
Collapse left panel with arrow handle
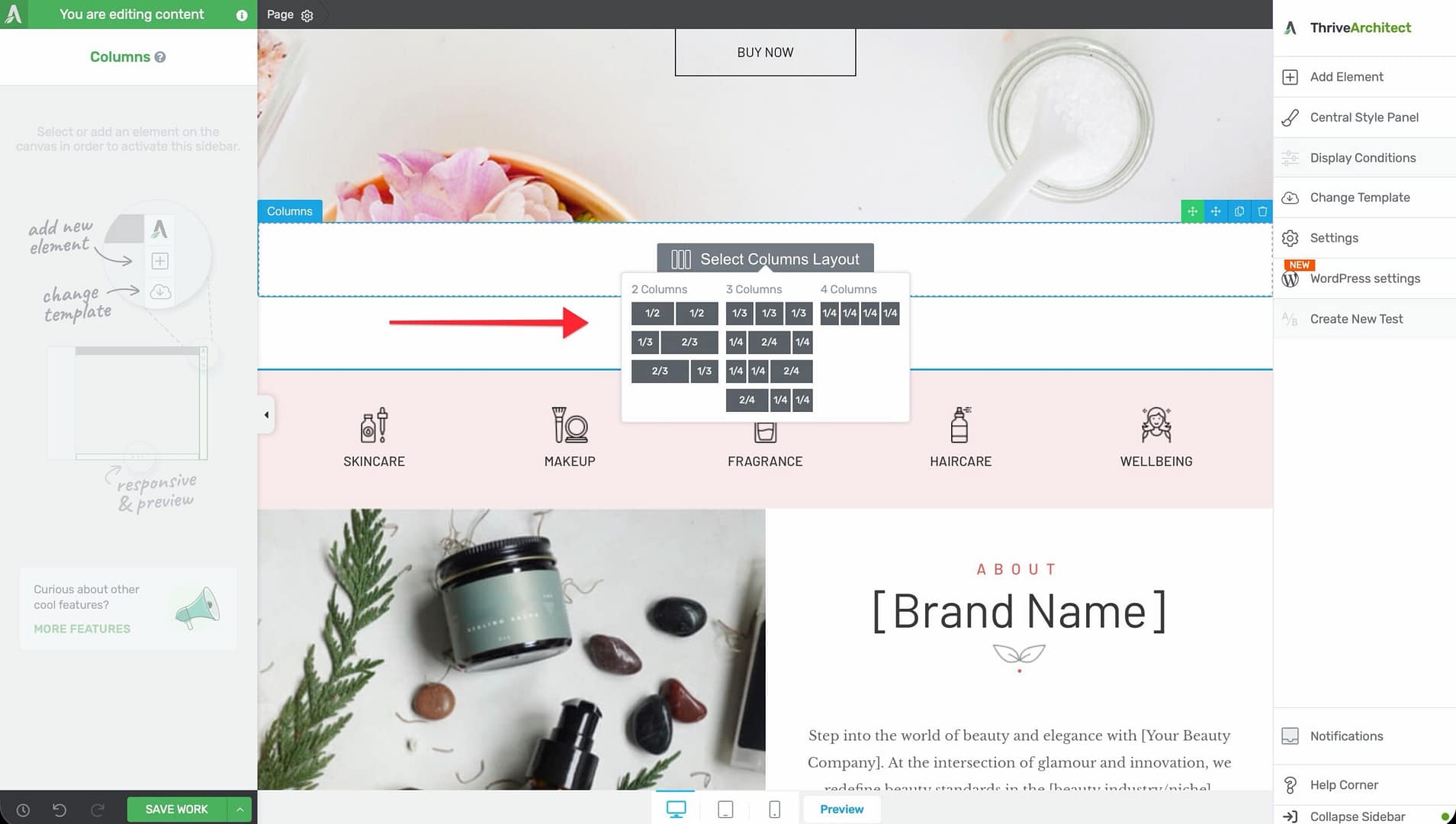click(266, 415)
